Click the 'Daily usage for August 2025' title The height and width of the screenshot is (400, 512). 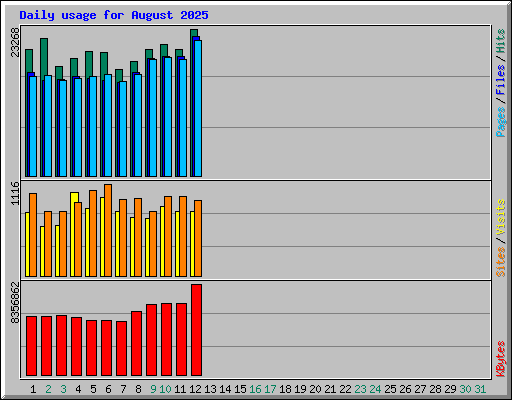[x=114, y=15]
